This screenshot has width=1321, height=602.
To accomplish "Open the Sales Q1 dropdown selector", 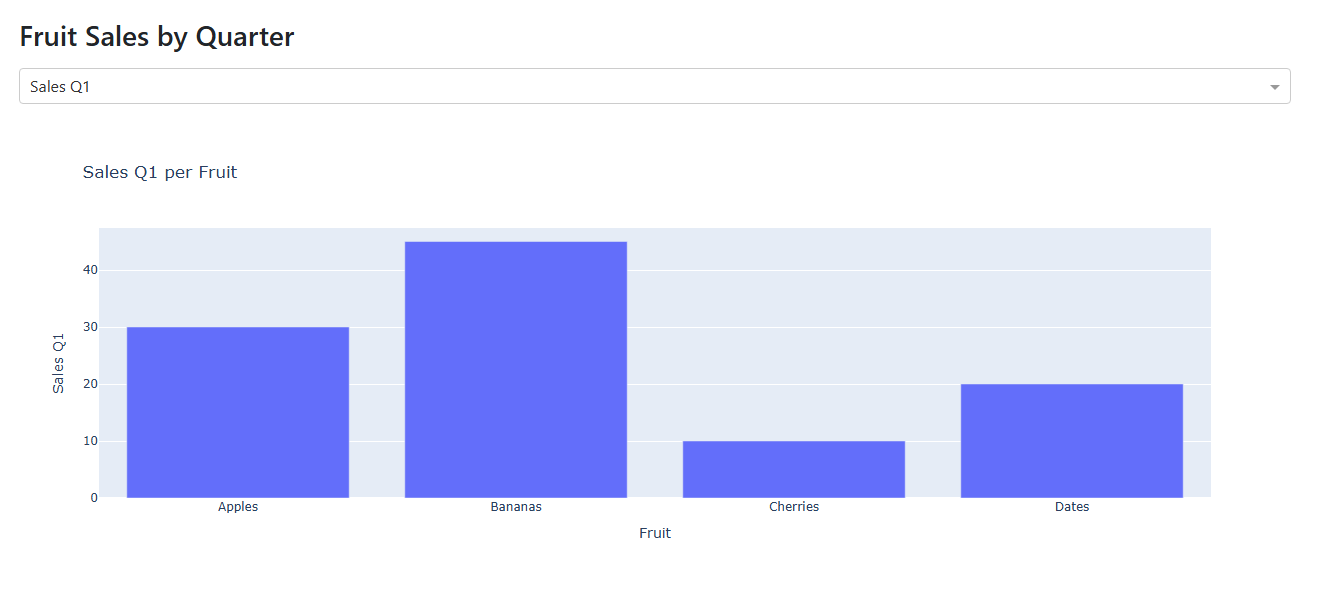I will coord(655,86).
